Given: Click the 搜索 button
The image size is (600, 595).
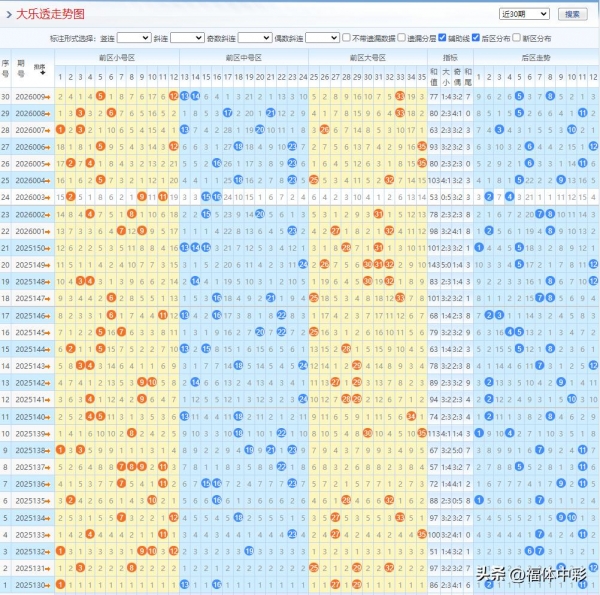Looking at the screenshot, I should 571,14.
